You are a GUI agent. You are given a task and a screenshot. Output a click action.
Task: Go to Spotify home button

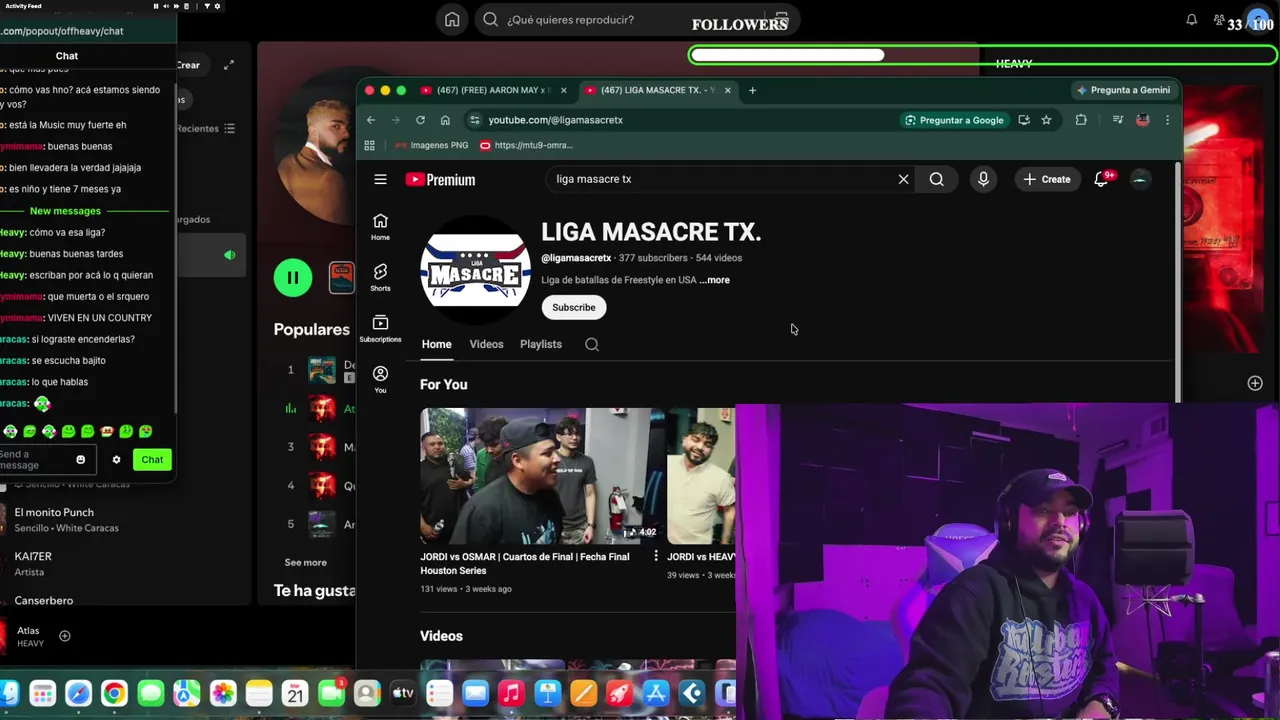pyautogui.click(x=452, y=20)
